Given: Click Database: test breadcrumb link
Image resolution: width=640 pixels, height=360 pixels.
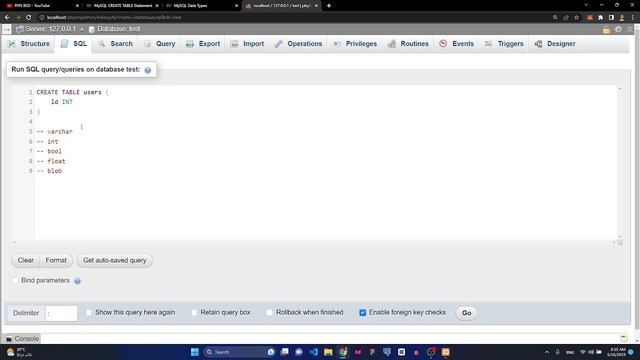Looking at the screenshot, I should click(118, 29).
